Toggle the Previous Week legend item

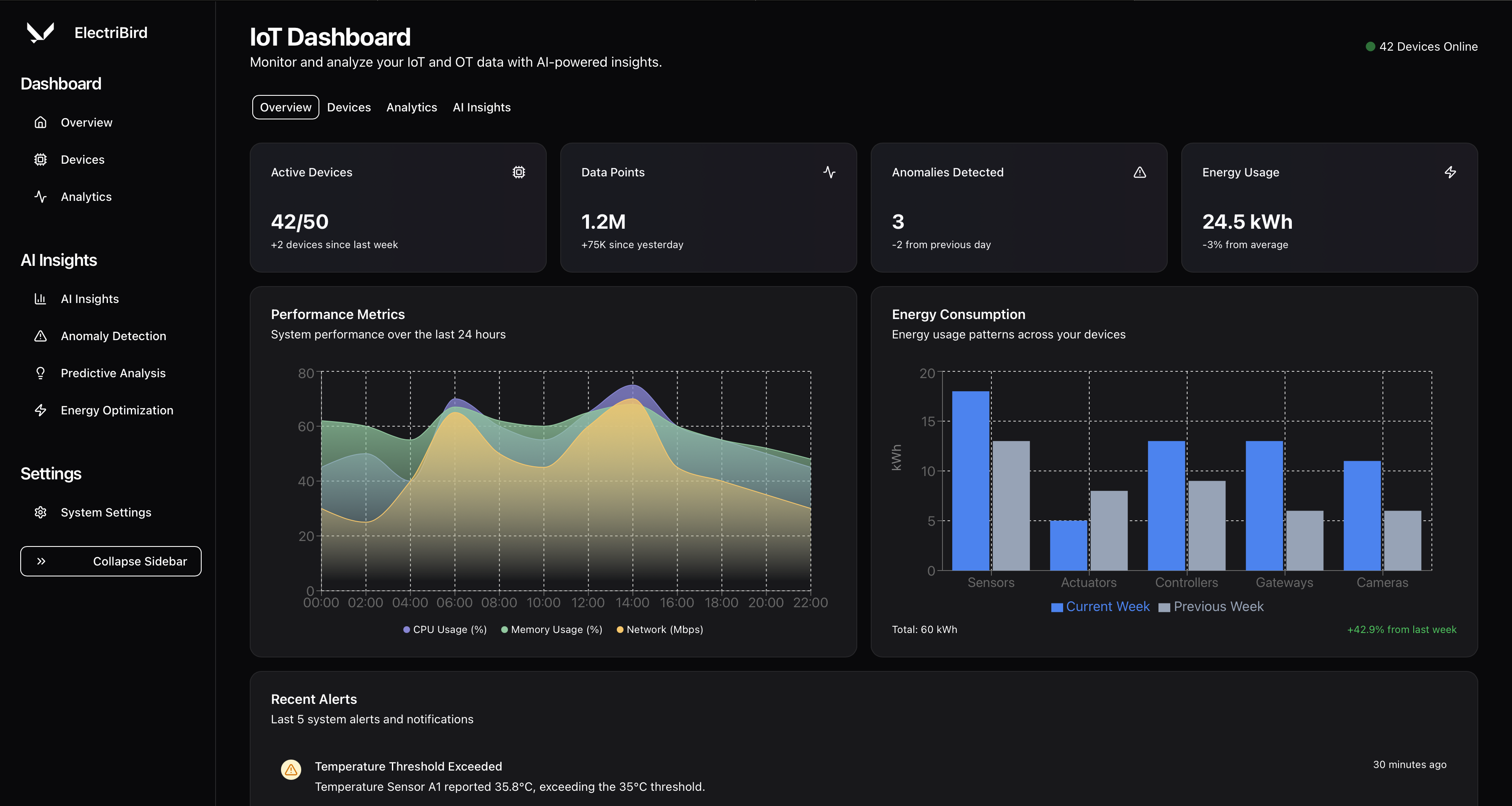(1211, 606)
